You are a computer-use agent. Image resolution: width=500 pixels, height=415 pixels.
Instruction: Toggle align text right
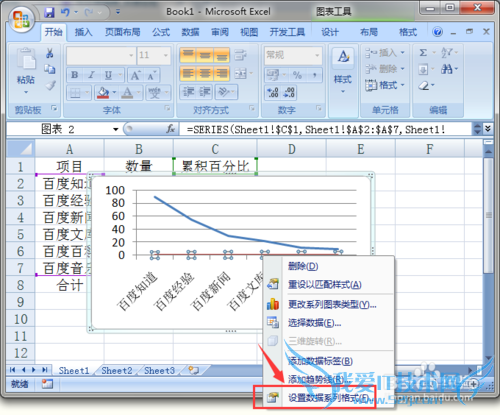point(221,73)
